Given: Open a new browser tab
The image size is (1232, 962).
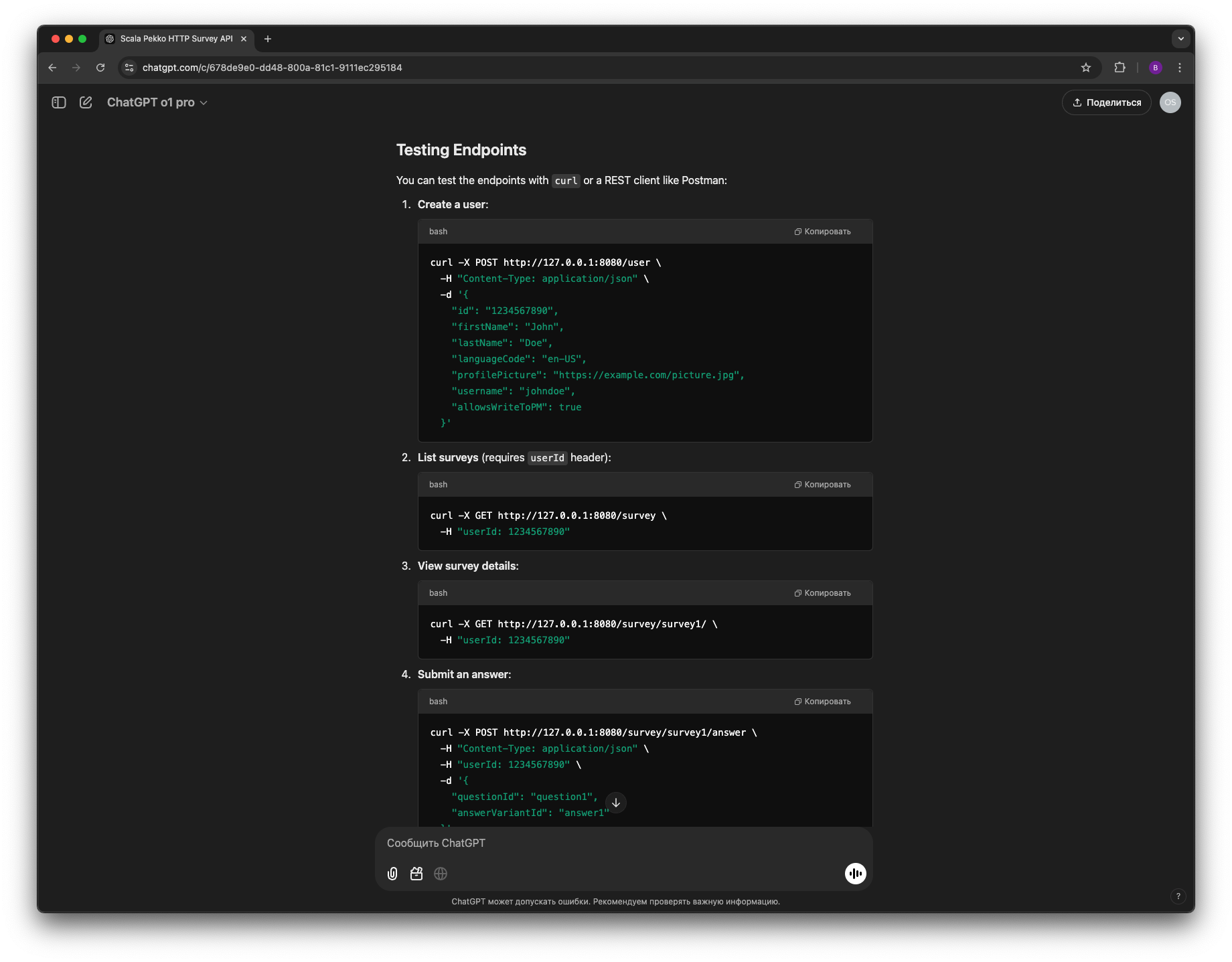Looking at the screenshot, I should coord(268,39).
